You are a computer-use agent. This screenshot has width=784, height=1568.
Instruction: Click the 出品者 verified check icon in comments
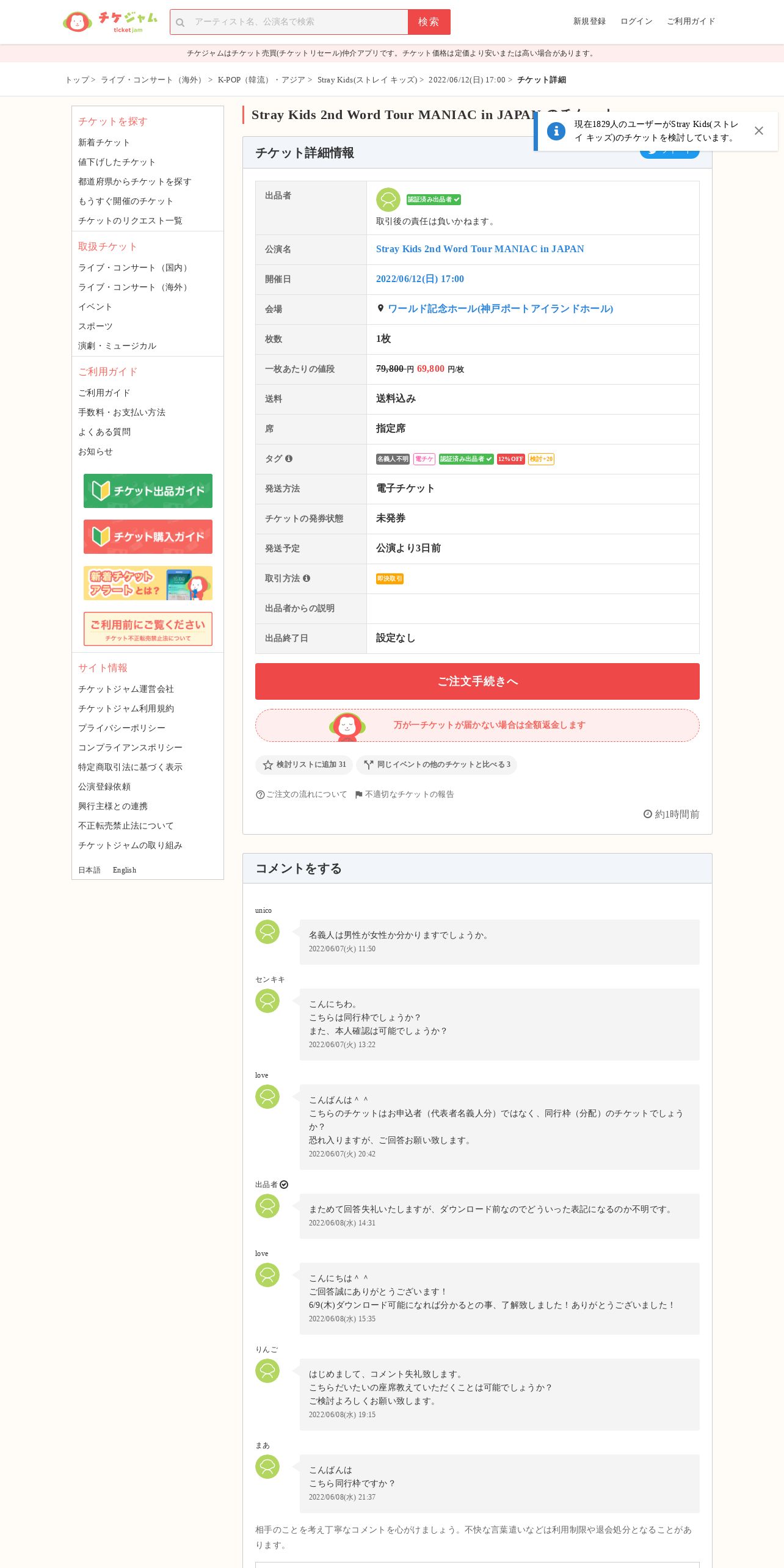284,1185
